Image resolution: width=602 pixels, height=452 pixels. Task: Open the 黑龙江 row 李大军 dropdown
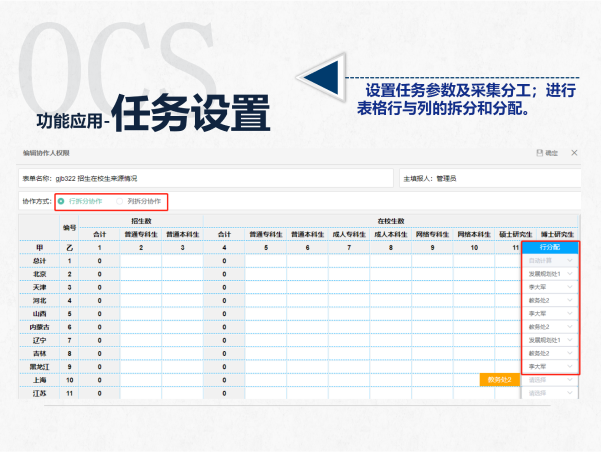(x=549, y=367)
